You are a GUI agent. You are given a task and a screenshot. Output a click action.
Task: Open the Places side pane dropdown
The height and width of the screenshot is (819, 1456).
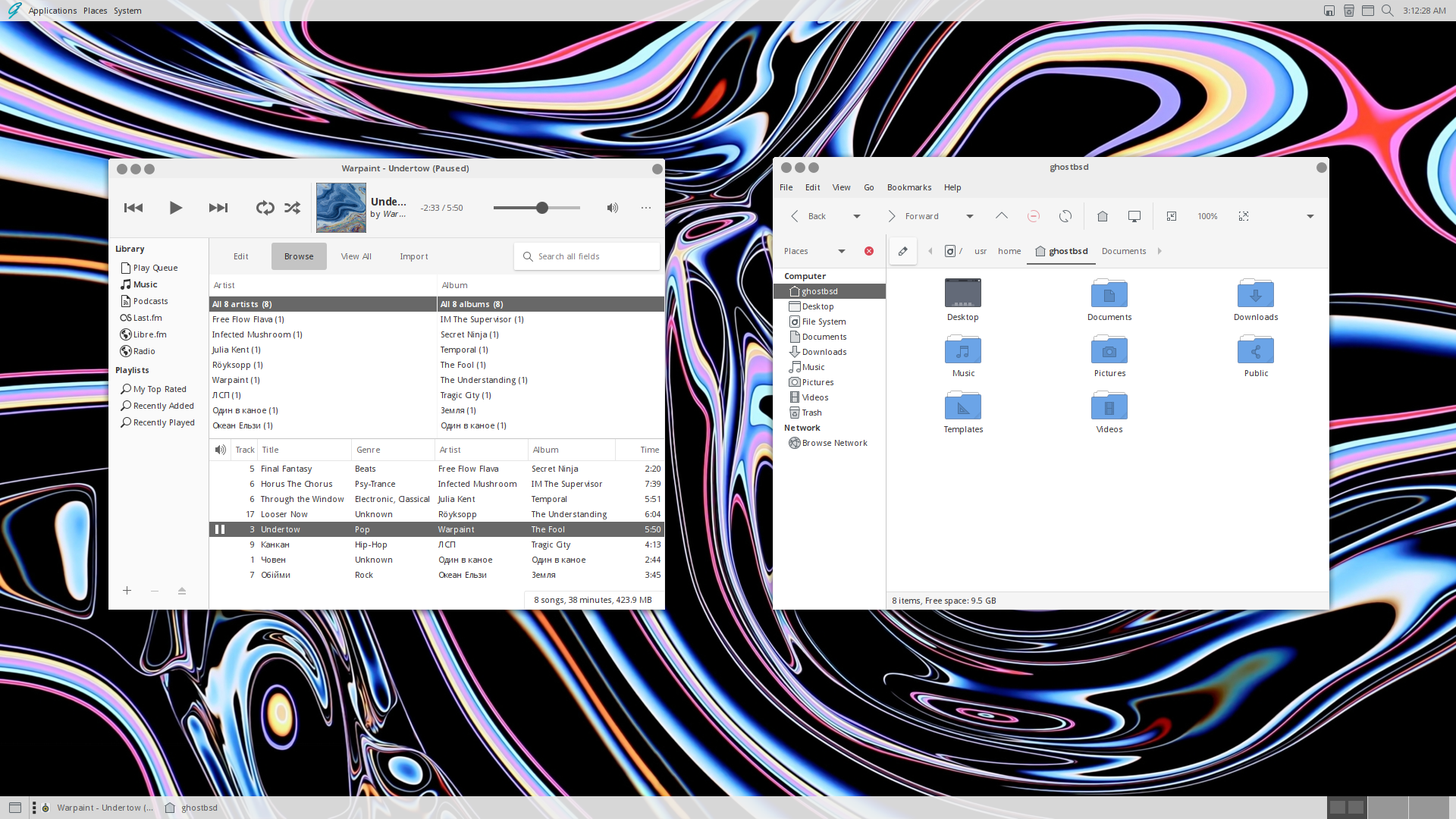pos(841,251)
